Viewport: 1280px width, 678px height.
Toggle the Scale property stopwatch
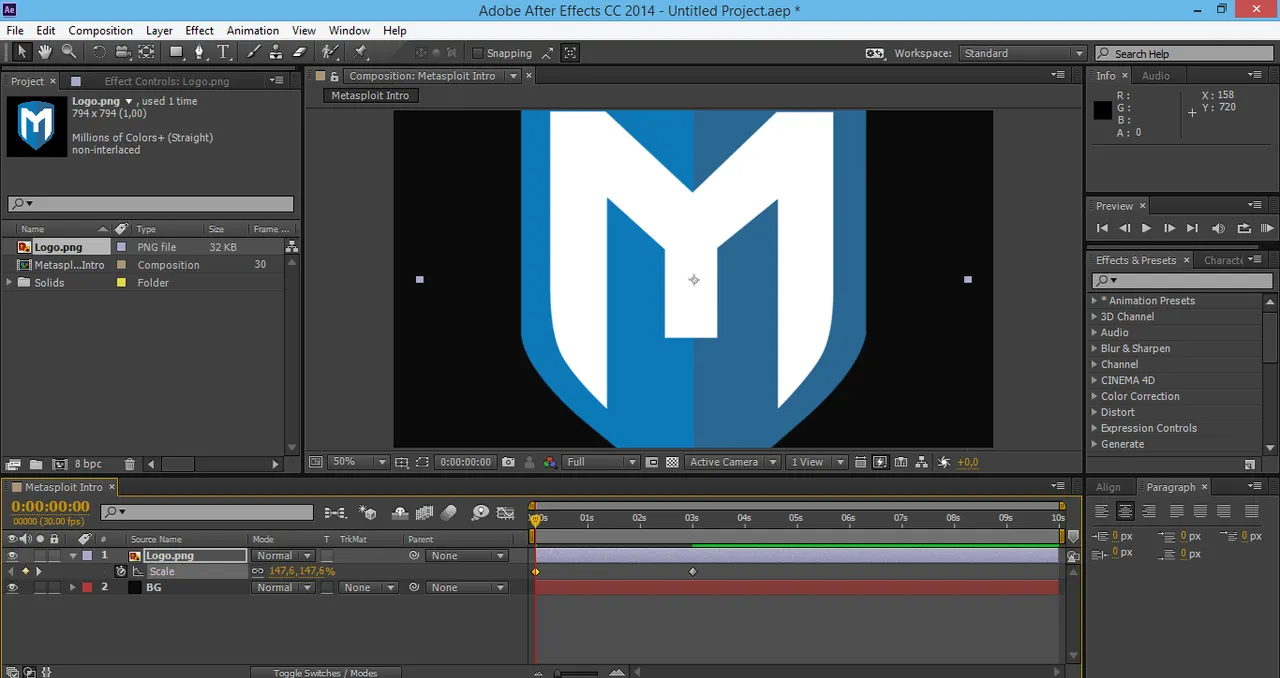point(121,572)
